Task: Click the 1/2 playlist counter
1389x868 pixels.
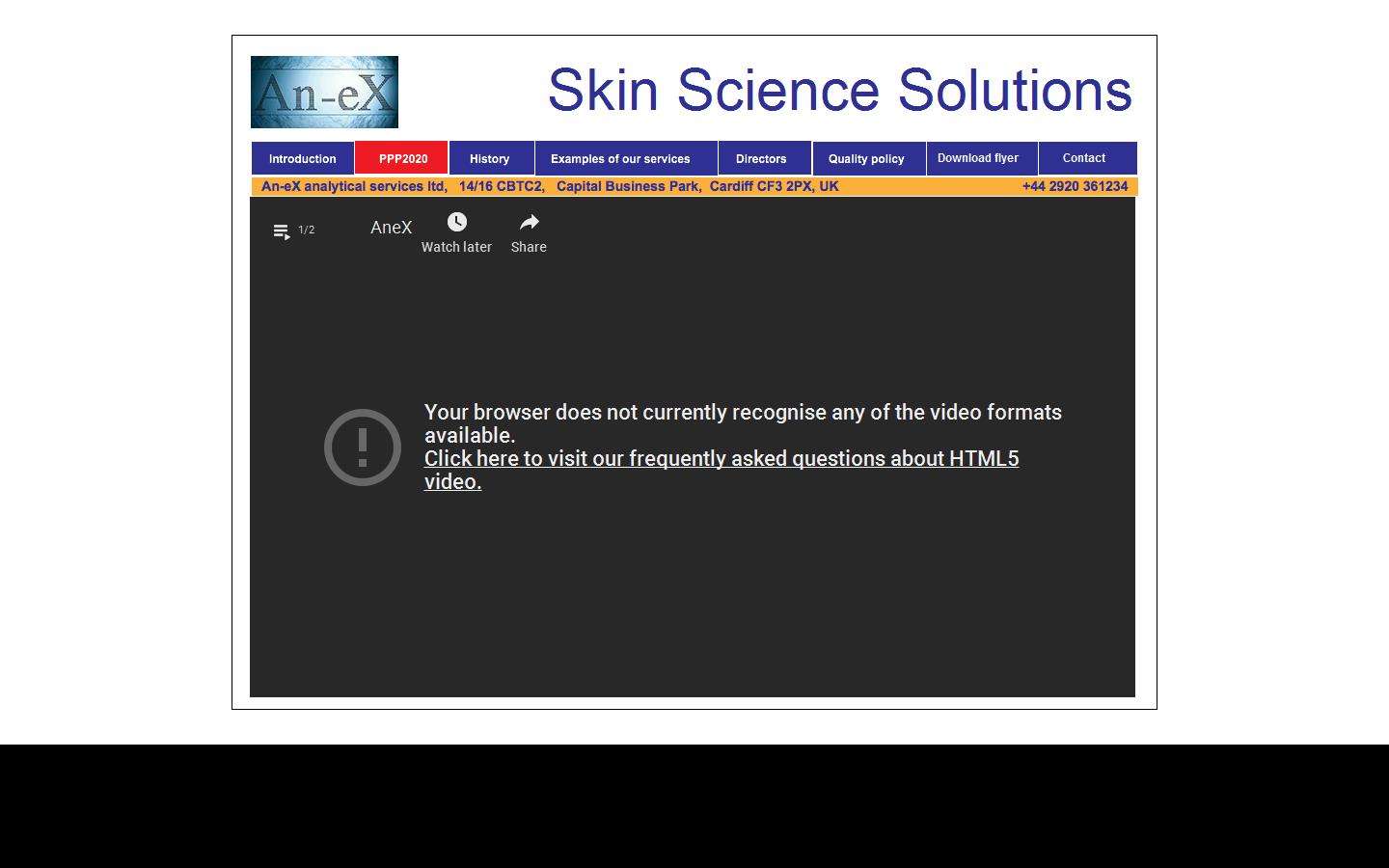Action: click(x=307, y=230)
